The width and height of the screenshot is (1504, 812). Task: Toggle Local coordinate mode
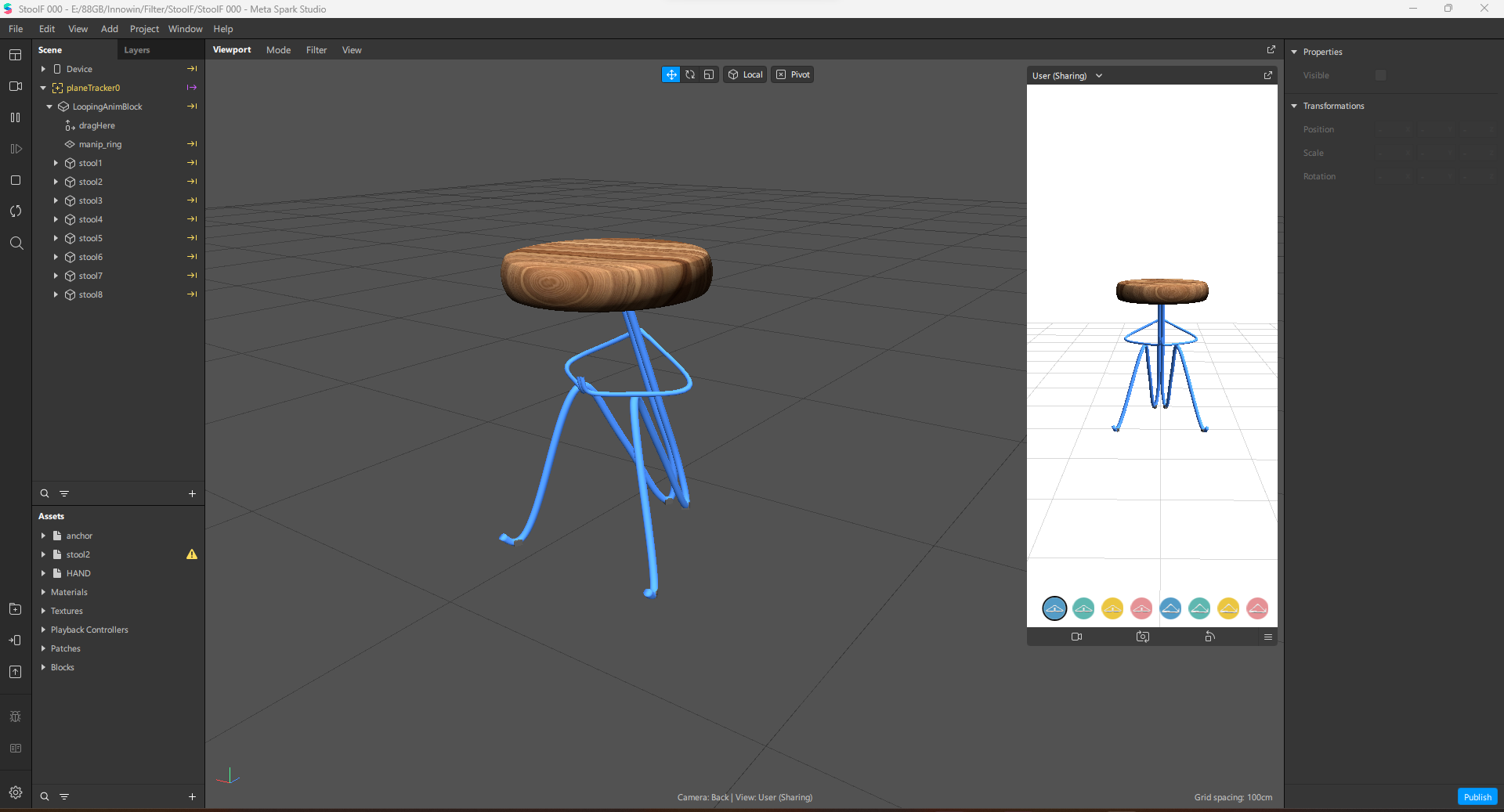745,74
